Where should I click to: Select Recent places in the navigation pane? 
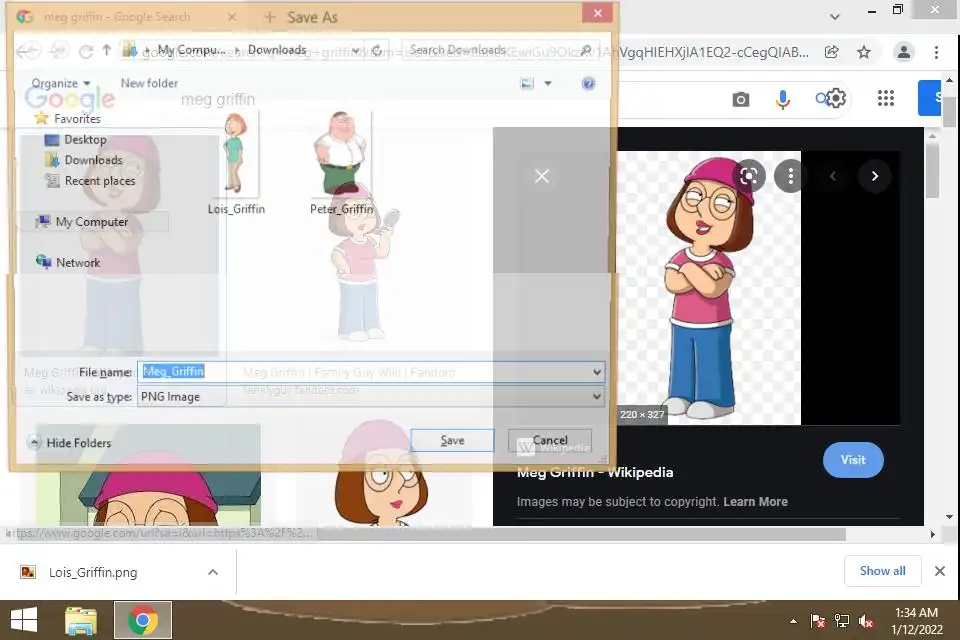tap(90, 181)
